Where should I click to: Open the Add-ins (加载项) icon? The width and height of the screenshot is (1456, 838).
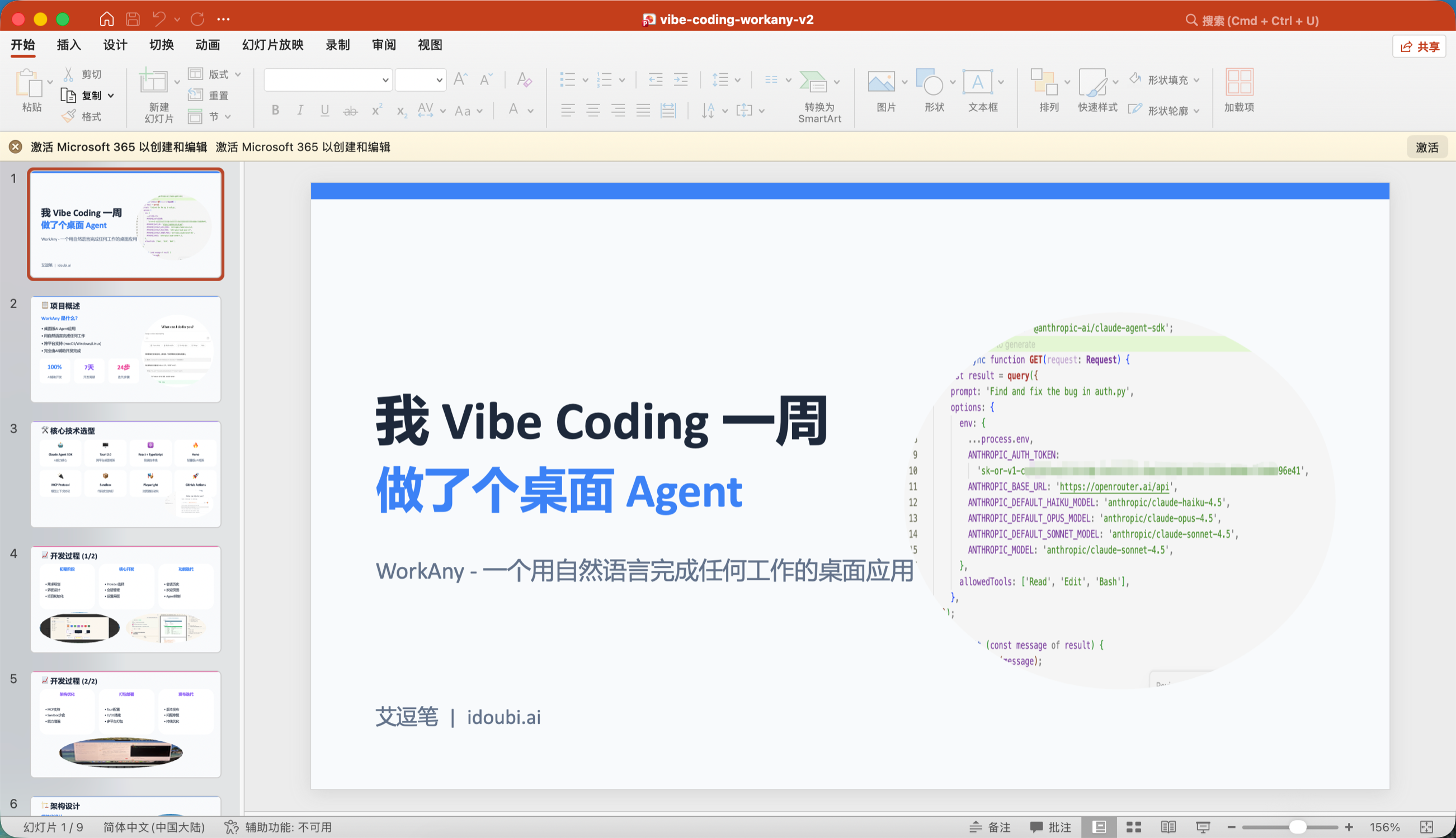pyautogui.click(x=1239, y=82)
